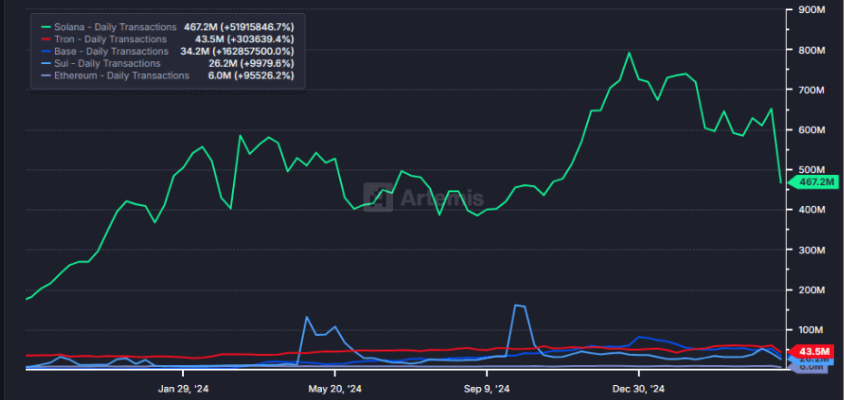Click Solana's +51915846.7% change value
Screen dimensions: 844x400
point(260,26)
